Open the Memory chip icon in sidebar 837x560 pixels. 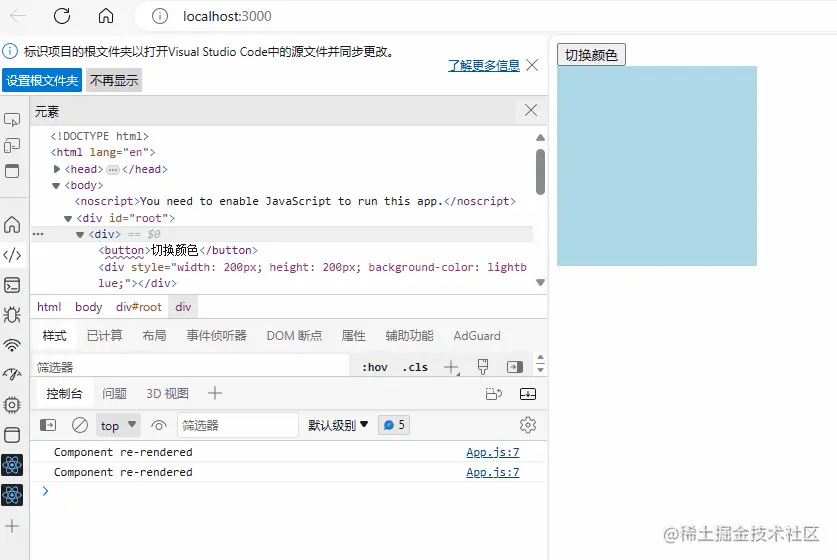(12, 405)
